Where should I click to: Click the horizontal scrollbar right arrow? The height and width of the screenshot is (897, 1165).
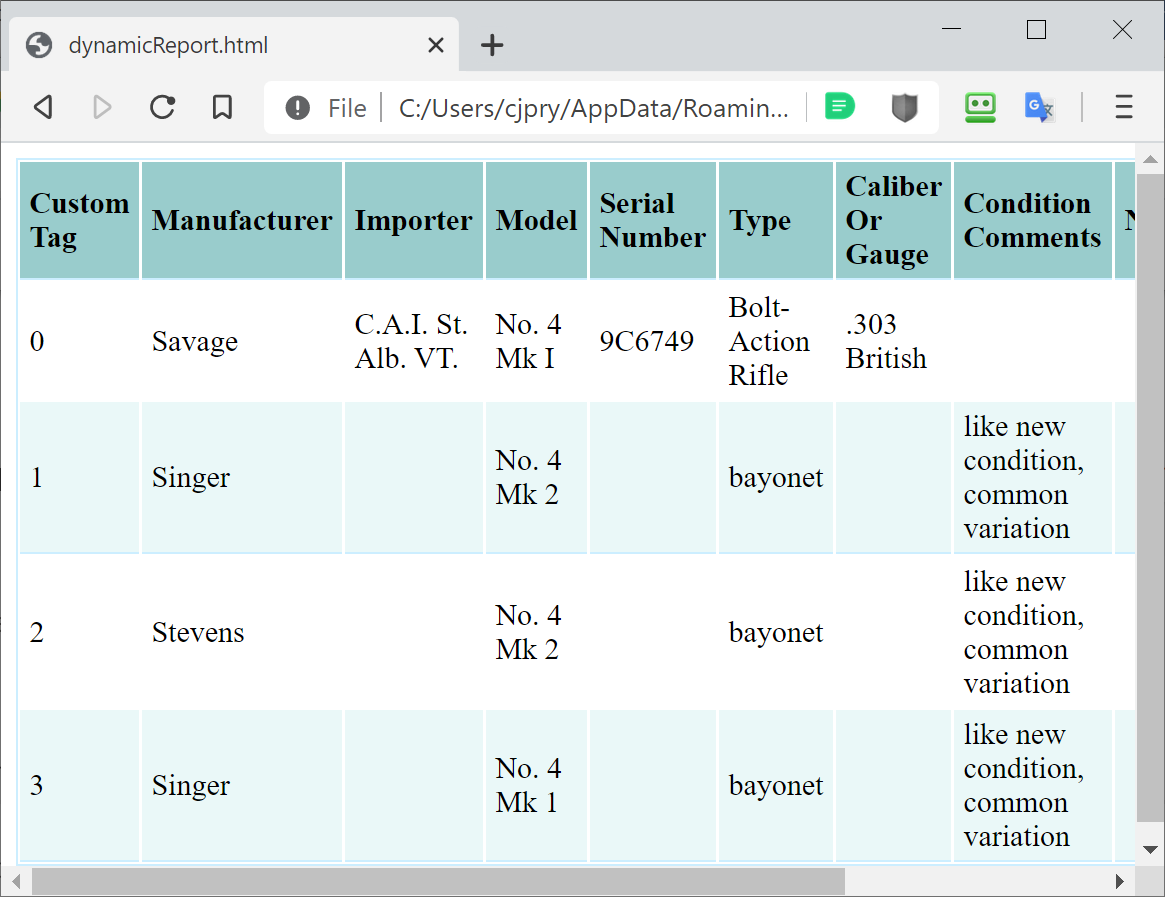point(1120,881)
